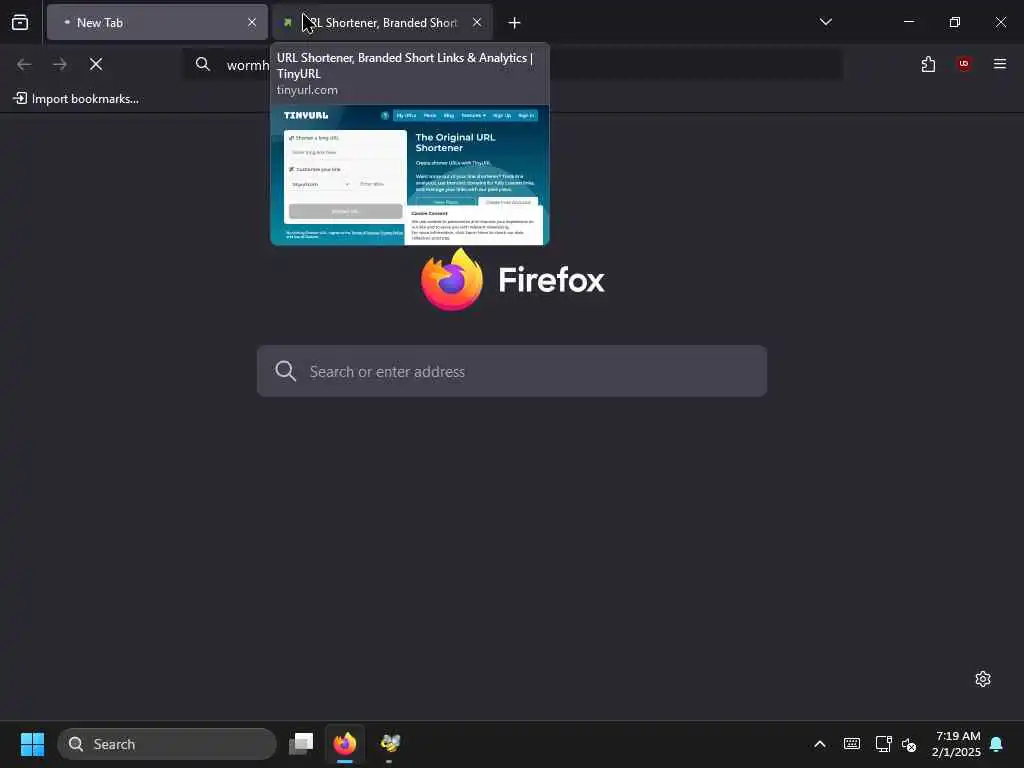The height and width of the screenshot is (768, 1024).
Task: Open the muted volume tray icon
Action: [x=909, y=744]
